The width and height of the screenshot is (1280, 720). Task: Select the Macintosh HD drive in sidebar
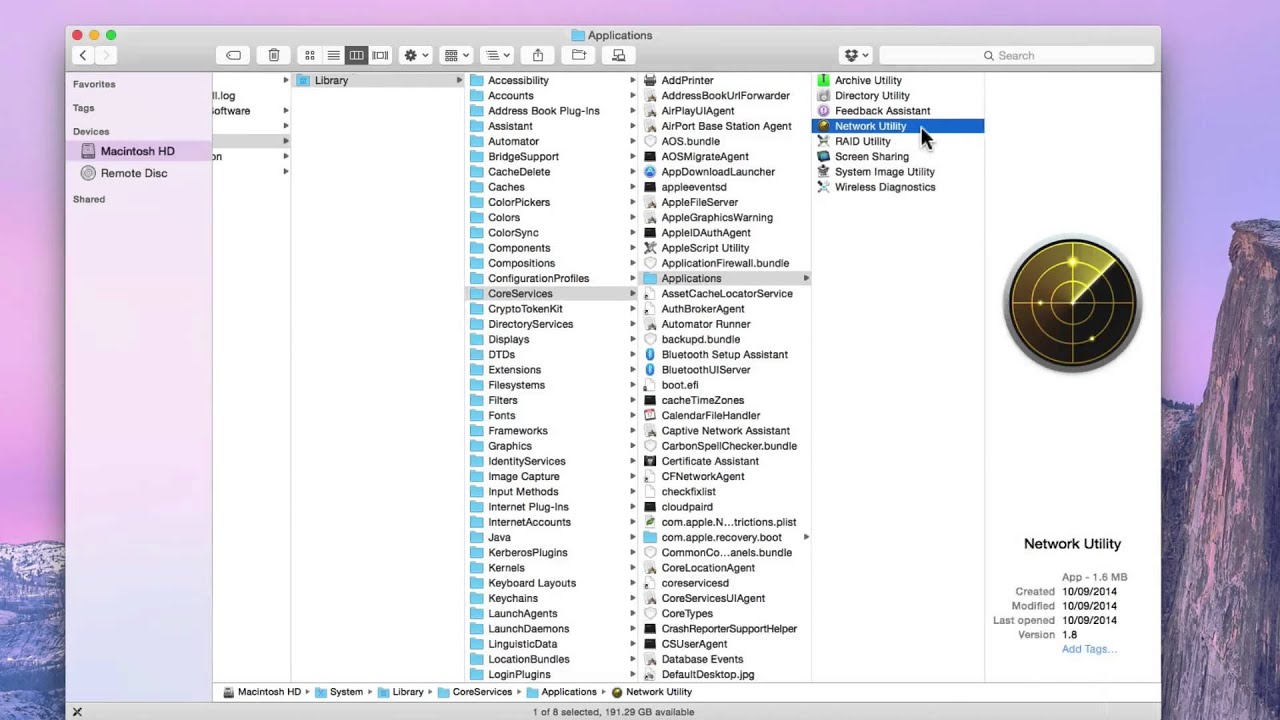tap(137, 151)
